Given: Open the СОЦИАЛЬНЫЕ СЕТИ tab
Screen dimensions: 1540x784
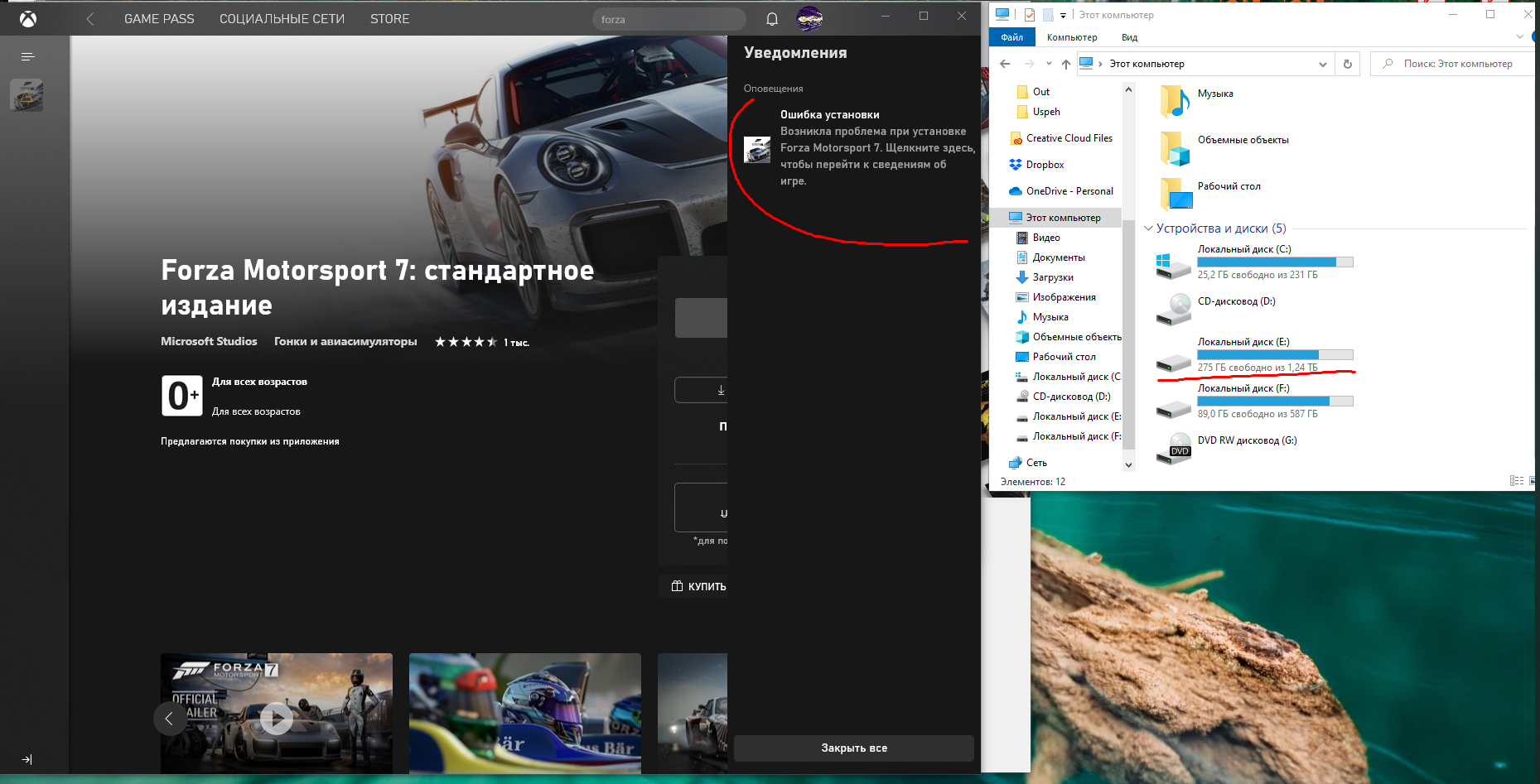Looking at the screenshot, I should (282, 18).
